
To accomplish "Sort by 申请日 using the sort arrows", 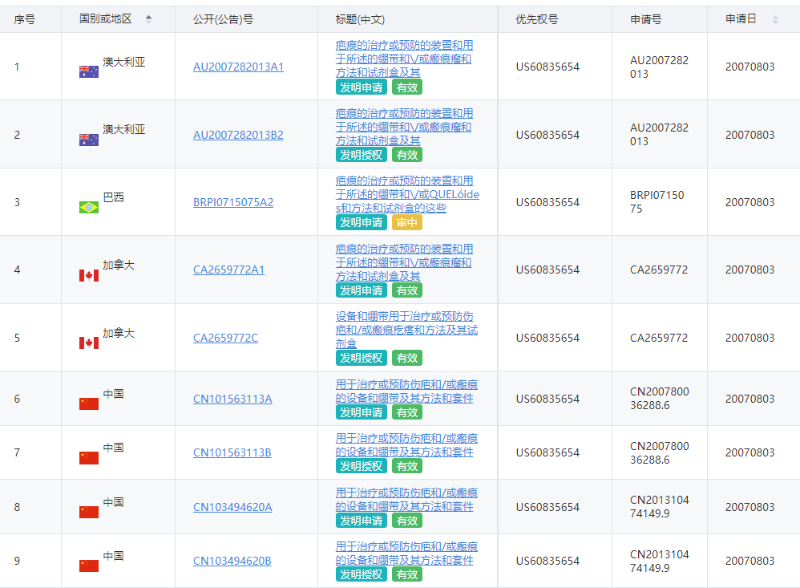I will tap(775, 19).
